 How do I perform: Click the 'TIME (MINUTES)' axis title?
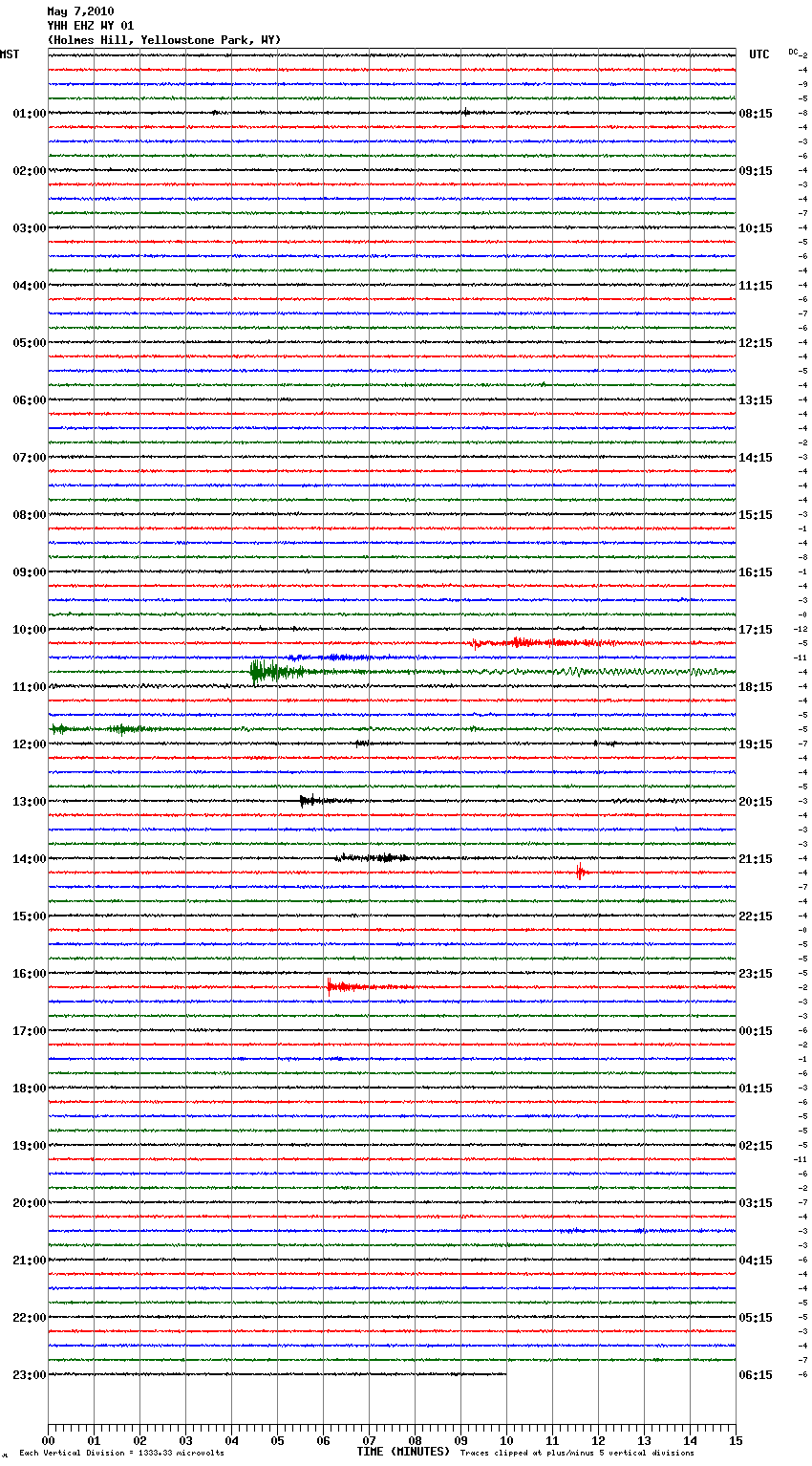(x=403, y=1452)
